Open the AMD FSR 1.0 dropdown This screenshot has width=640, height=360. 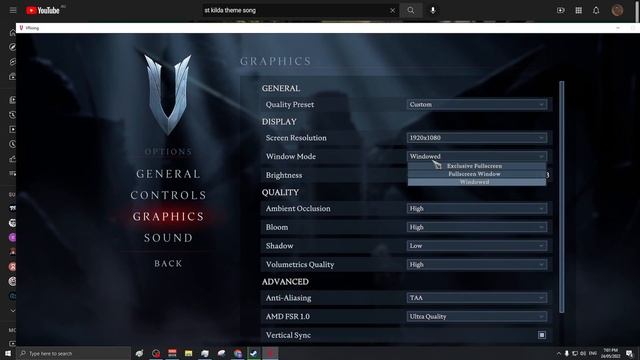tap(477, 316)
